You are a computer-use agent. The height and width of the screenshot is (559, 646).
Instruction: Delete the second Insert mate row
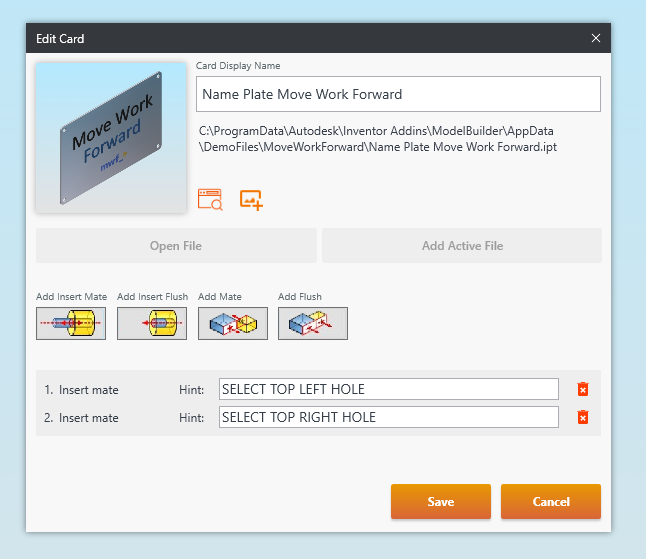click(x=583, y=417)
